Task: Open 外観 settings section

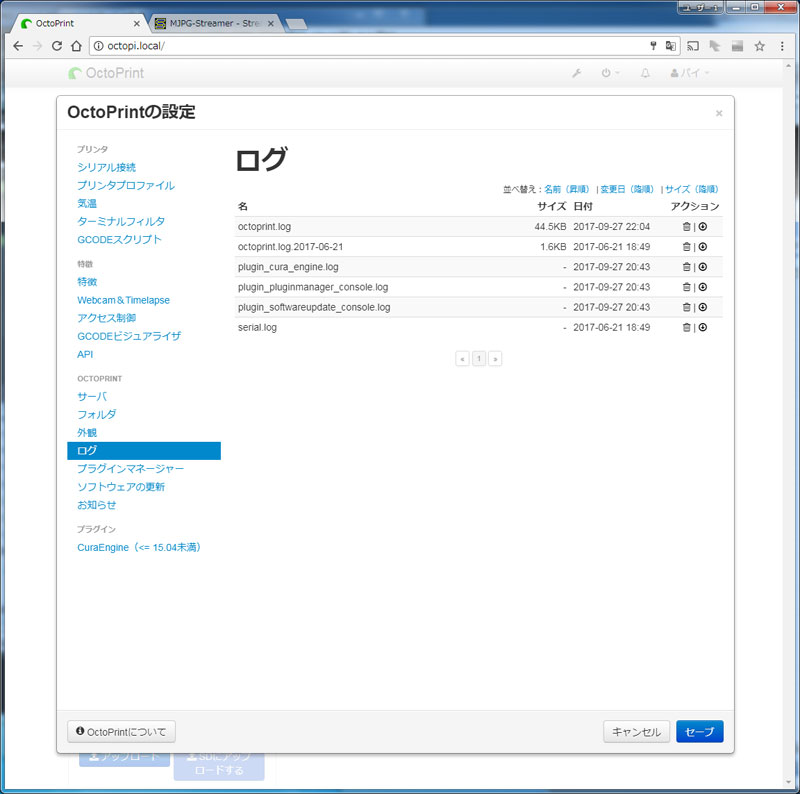Action: click(87, 433)
